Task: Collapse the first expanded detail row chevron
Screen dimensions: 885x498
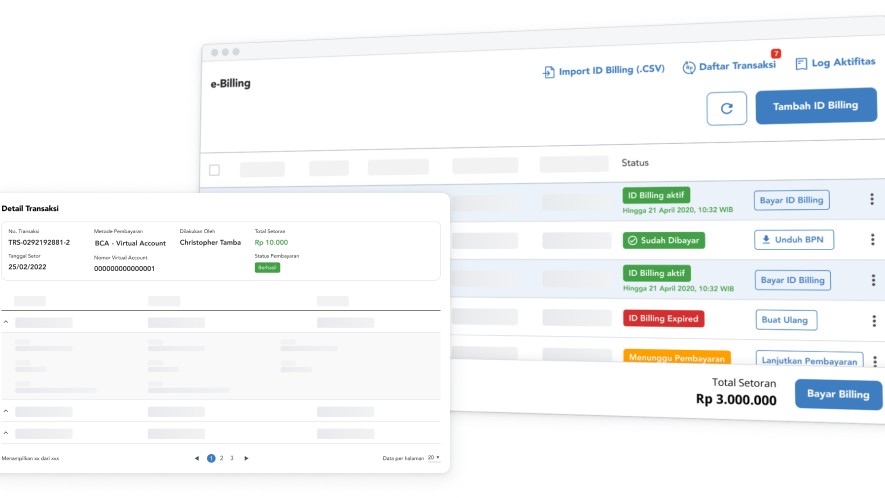Action: 6,322
